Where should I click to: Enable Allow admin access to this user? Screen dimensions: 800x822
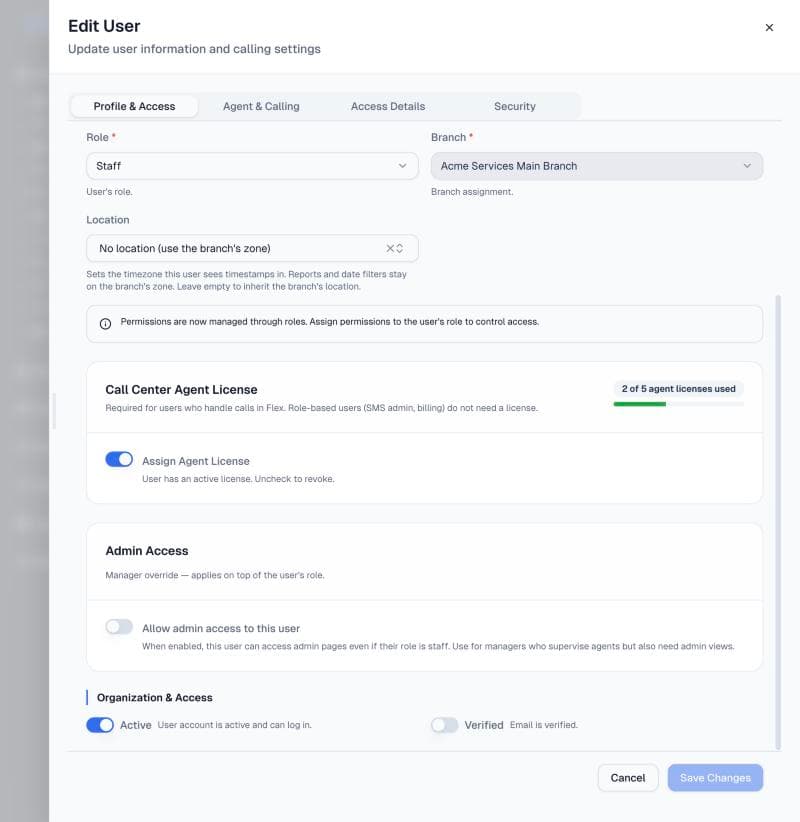[x=119, y=626]
